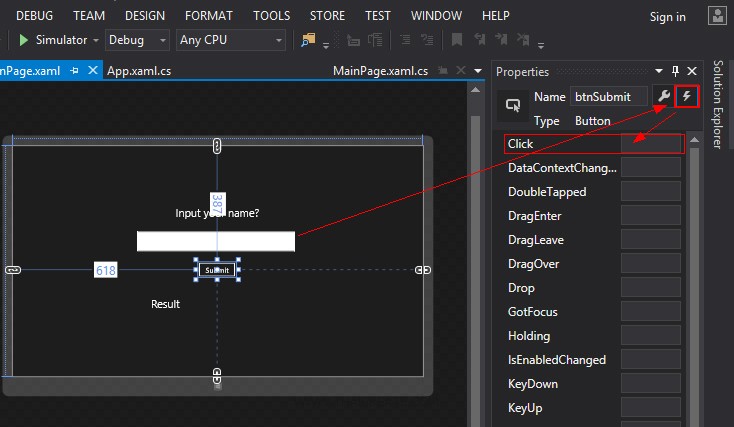
Task: Select the Result text label on canvas
Action: tap(165, 304)
